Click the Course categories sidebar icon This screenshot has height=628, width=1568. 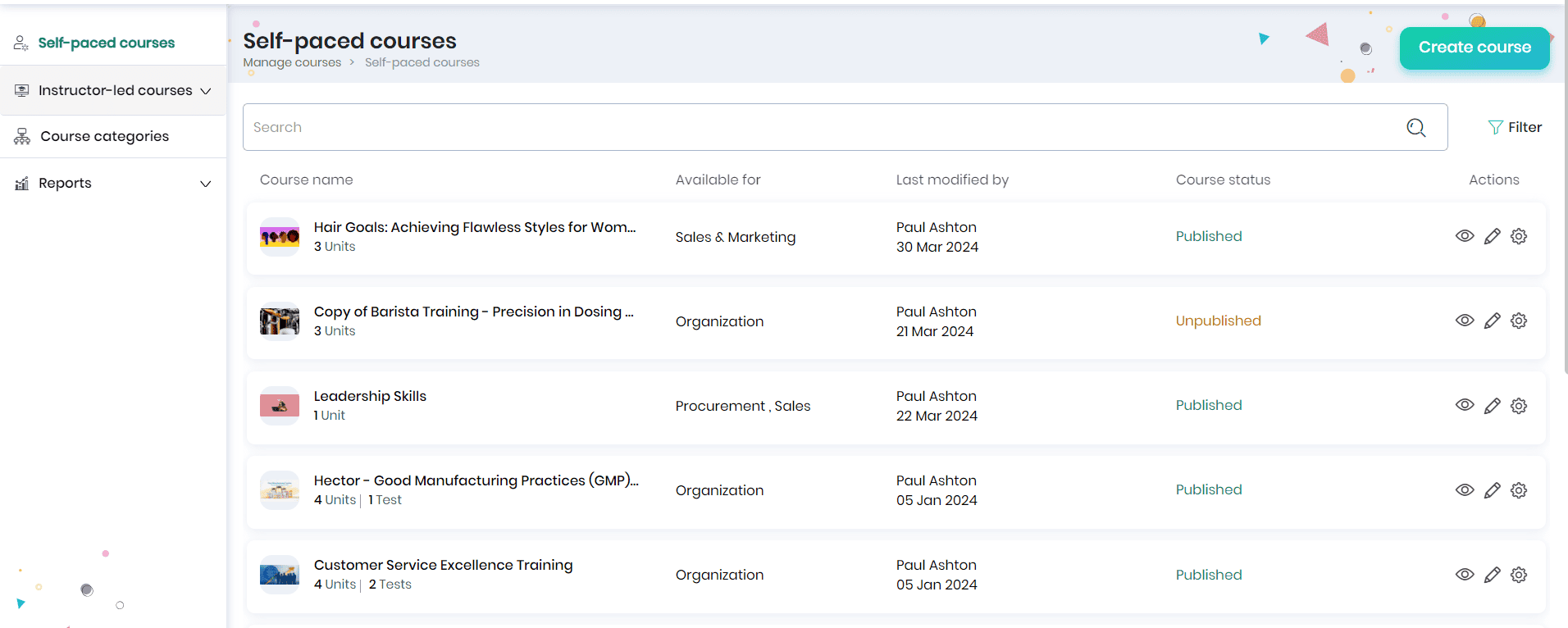22,136
